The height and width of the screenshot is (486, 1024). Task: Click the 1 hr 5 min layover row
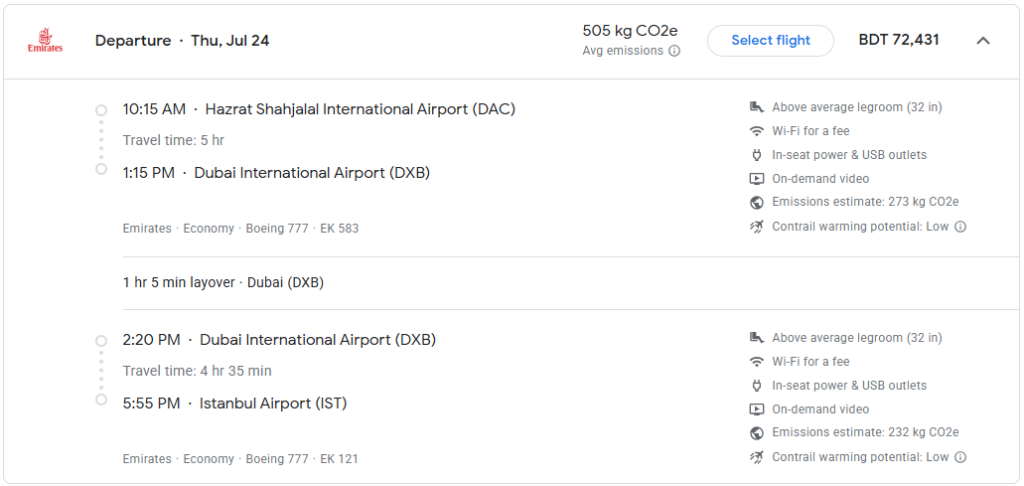(x=223, y=283)
